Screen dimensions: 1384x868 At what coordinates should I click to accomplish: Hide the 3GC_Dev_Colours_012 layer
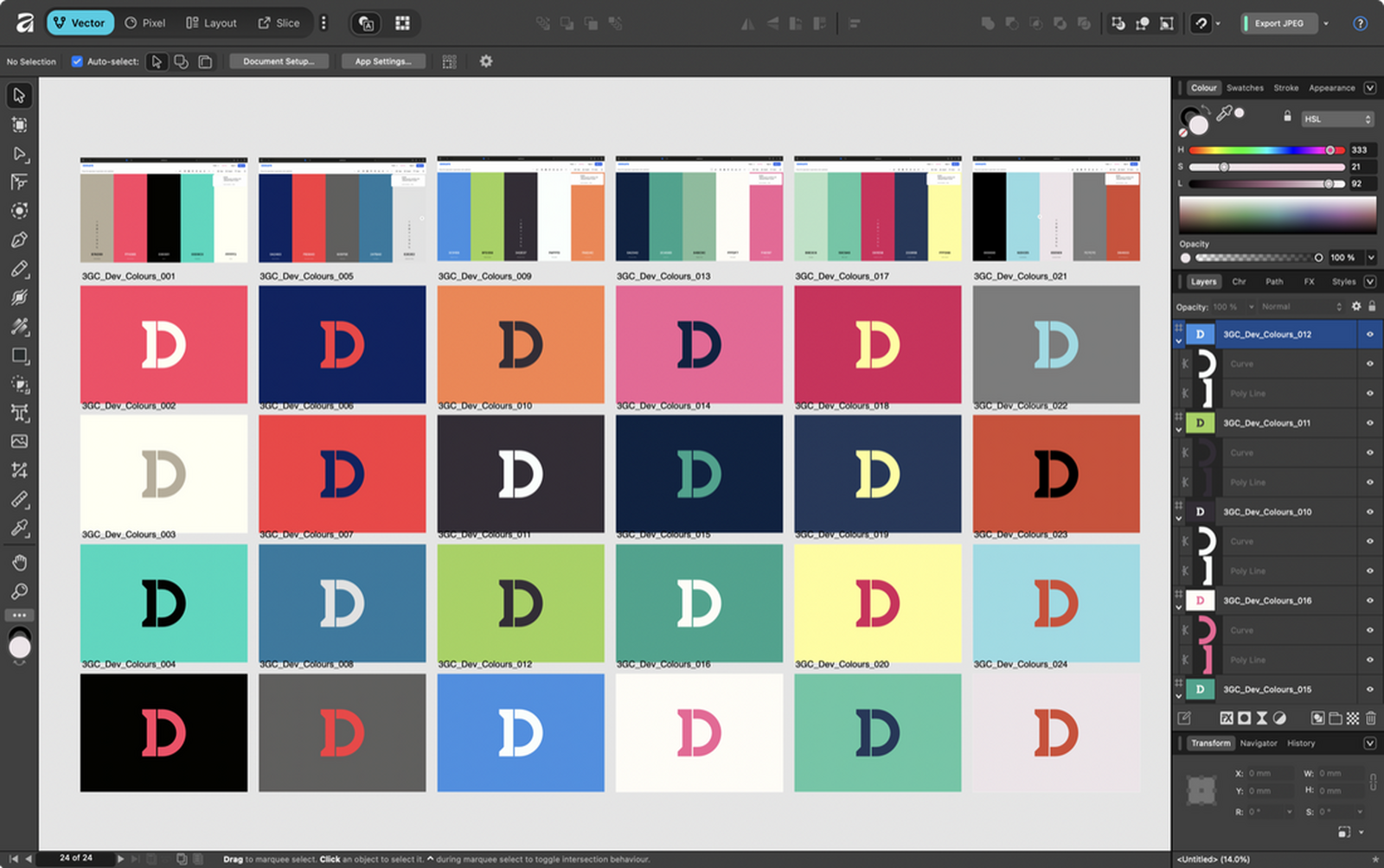click(x=1369, y=335)
